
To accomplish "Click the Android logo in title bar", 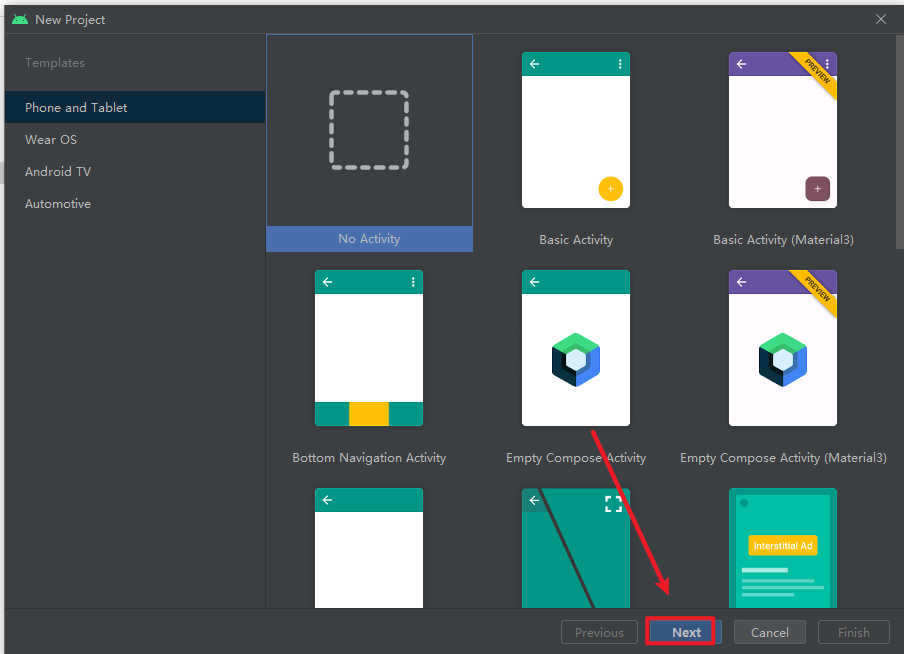I will click(20, 20).
